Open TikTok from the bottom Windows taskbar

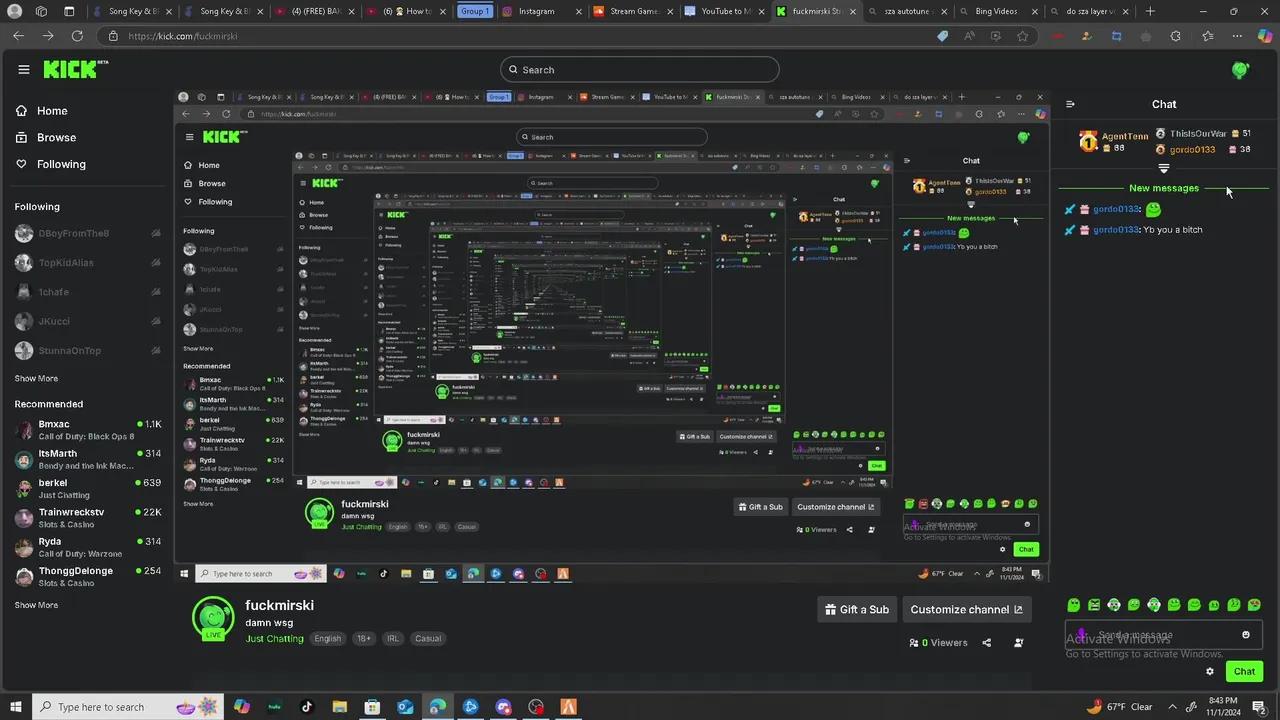pos(307,707)
